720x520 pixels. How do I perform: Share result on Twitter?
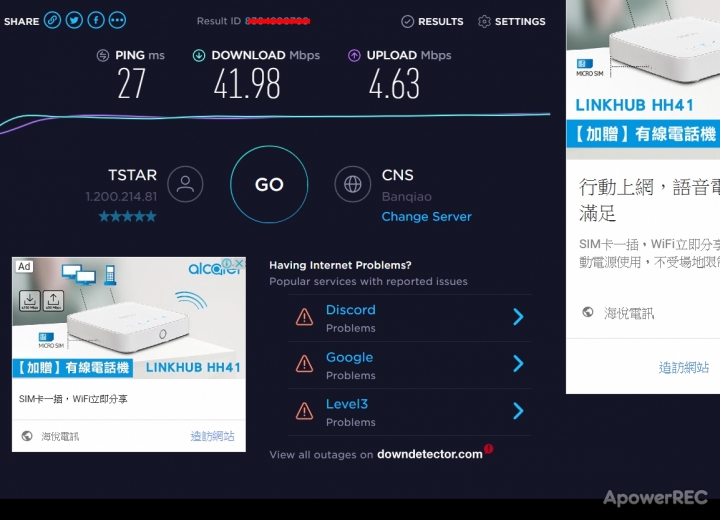click(x=74, y=20)
